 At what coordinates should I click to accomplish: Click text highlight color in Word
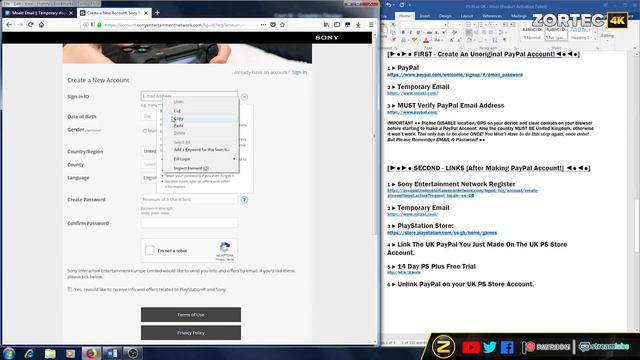click(414, 40)
